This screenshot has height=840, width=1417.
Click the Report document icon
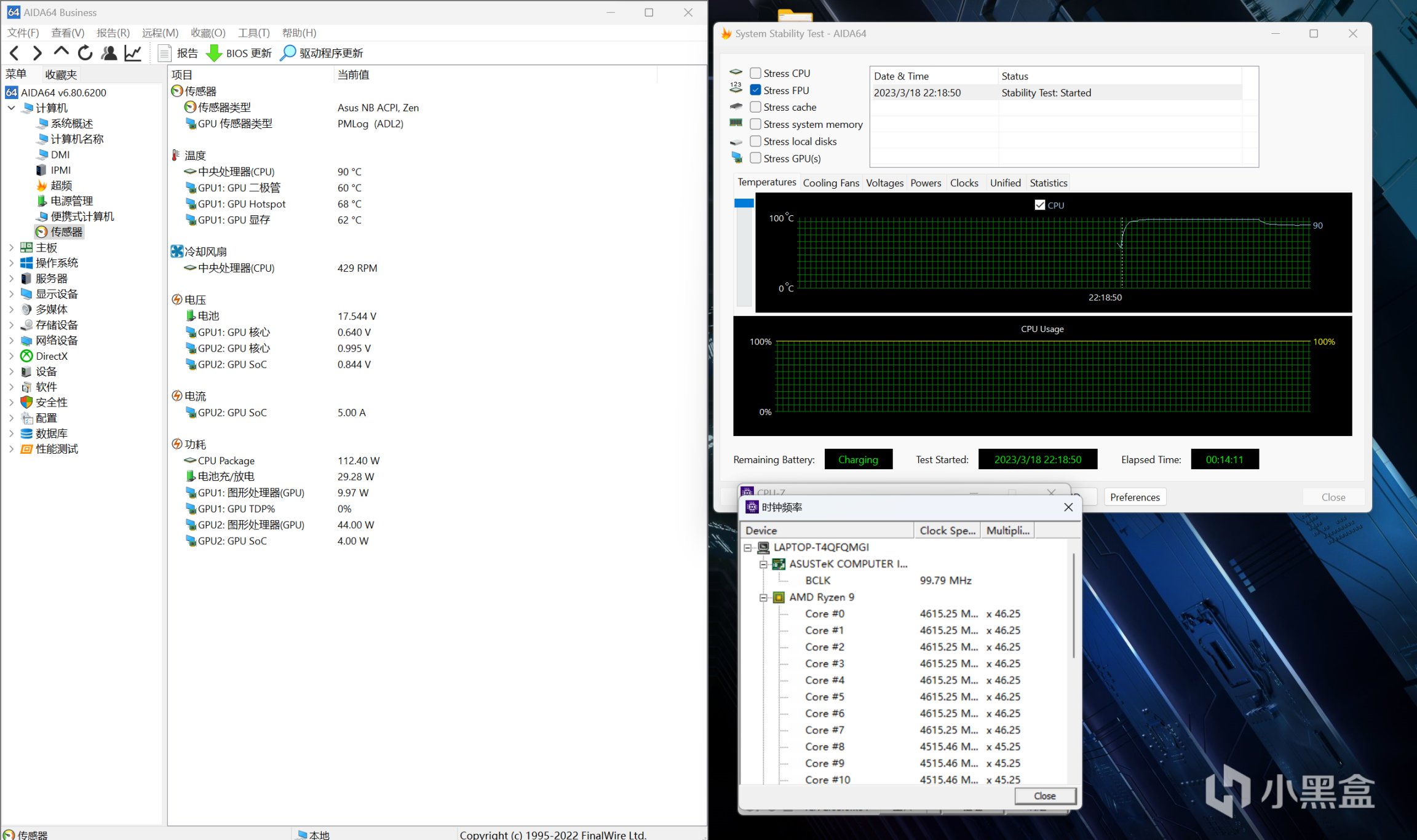pos(164,53)
